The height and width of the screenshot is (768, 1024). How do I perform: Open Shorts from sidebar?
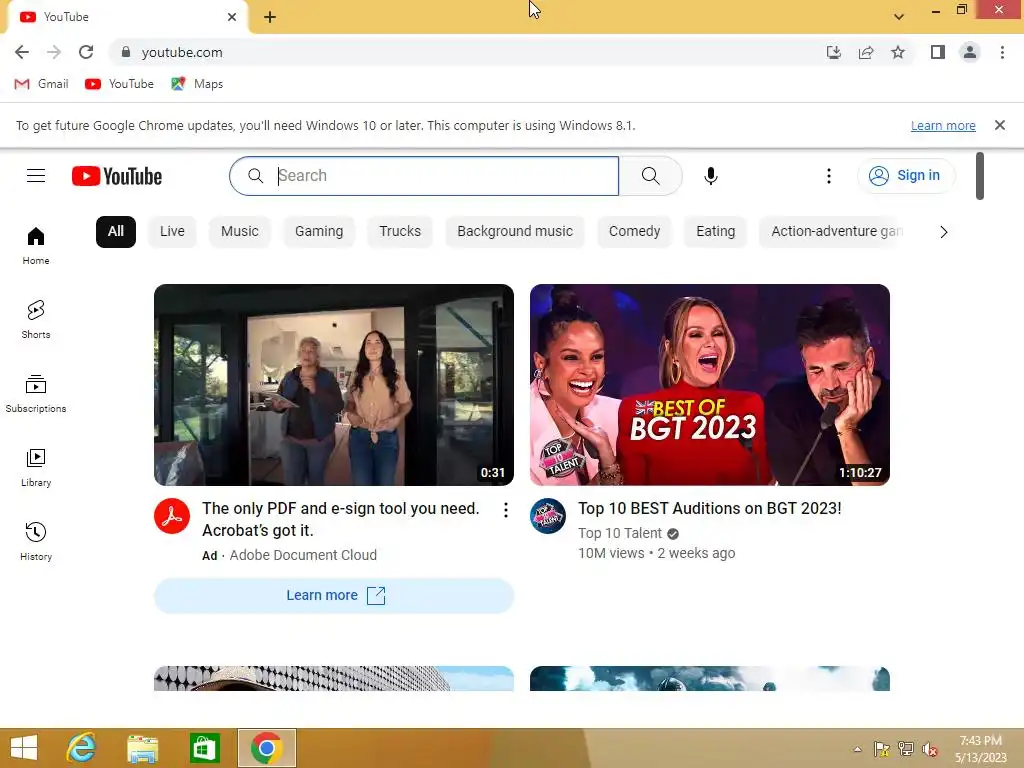pos(36,319)
